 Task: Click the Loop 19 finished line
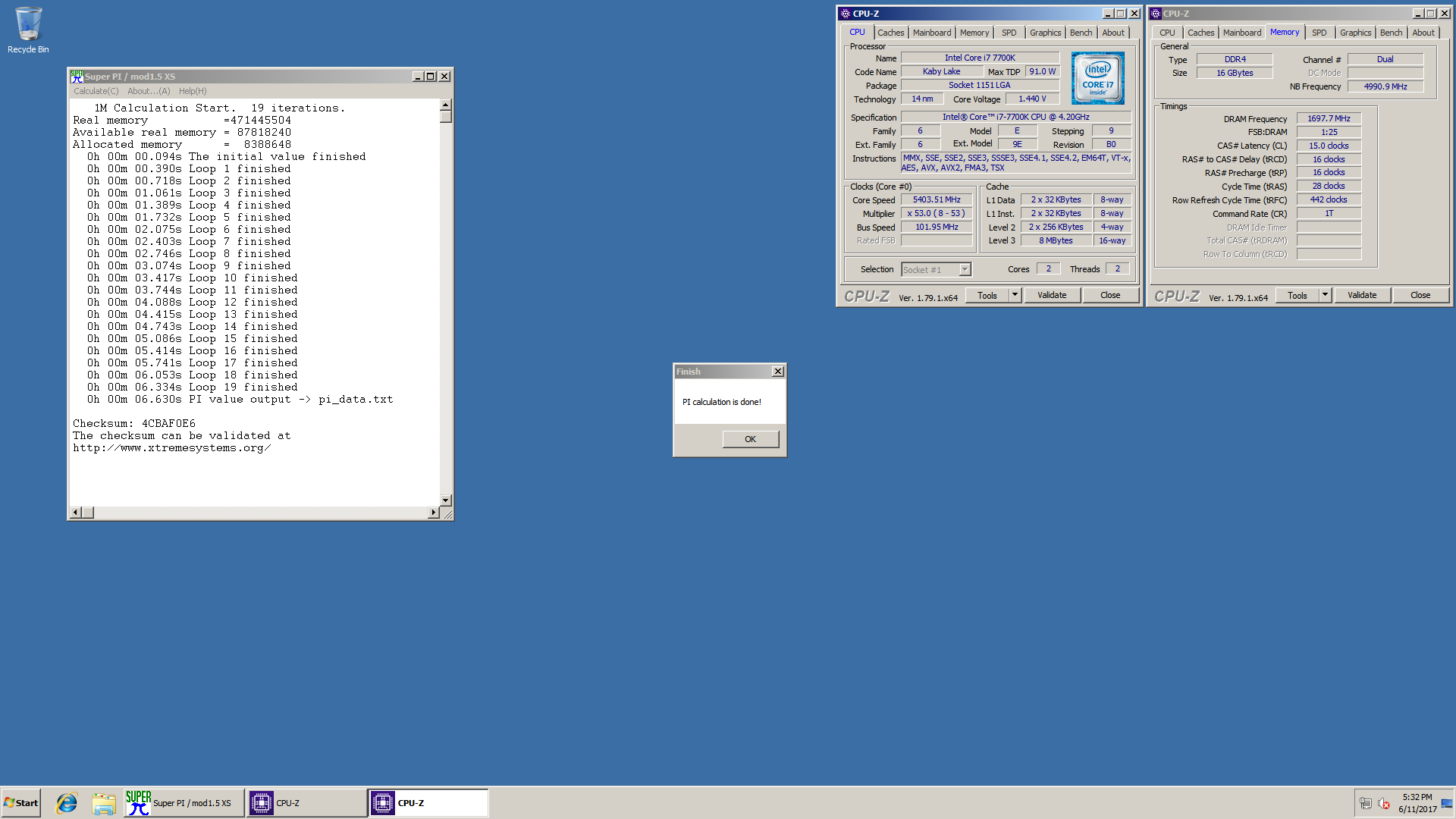coord(192,388)
